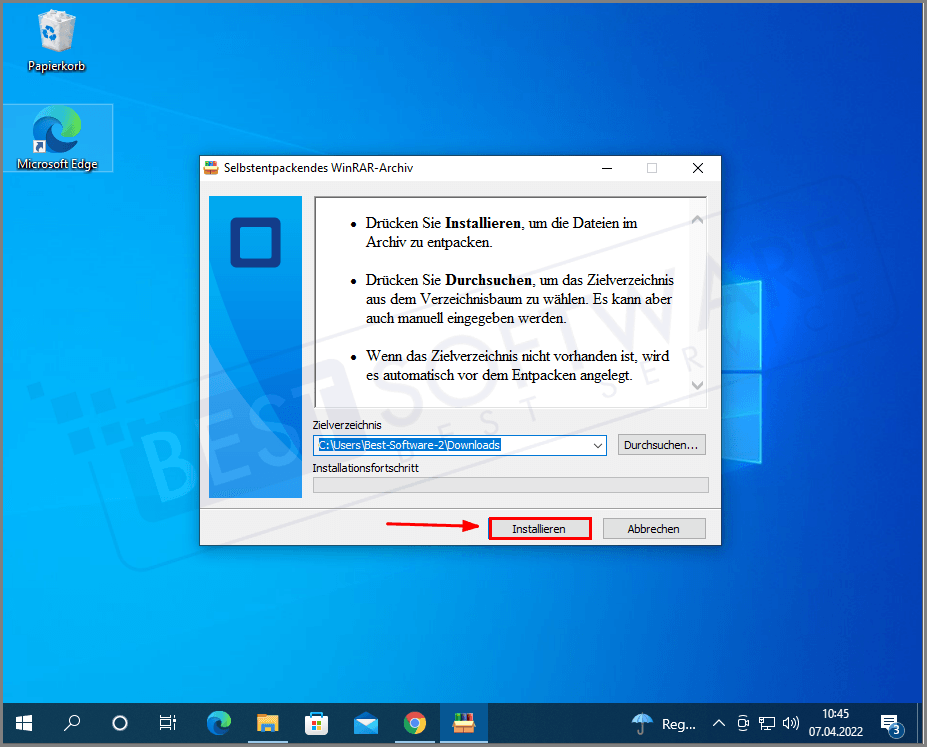Open Task View from the taskbar
This screenshot has height=747, width=927.
(x=167, y=723)
